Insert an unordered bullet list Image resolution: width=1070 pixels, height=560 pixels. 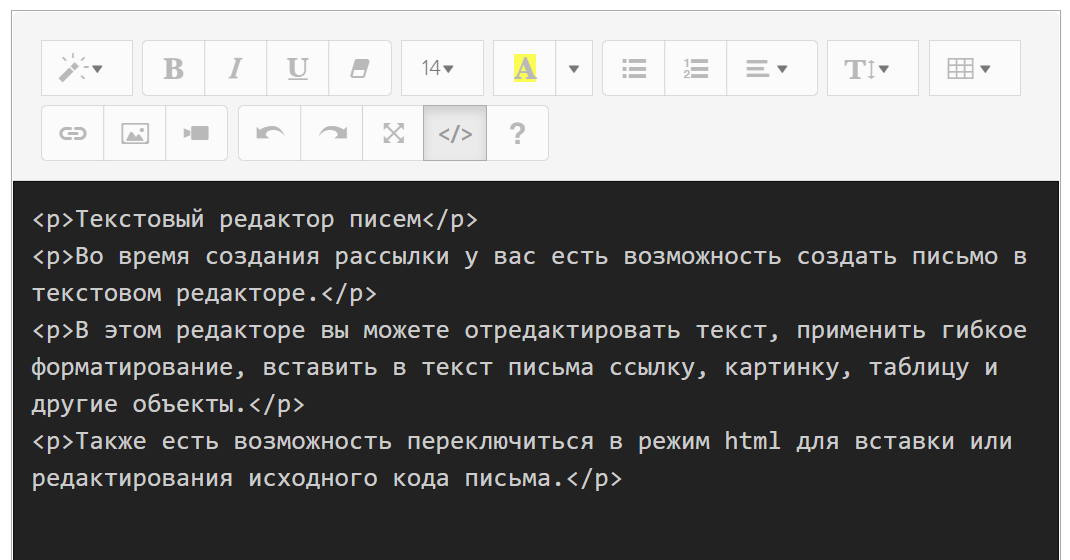633,68
